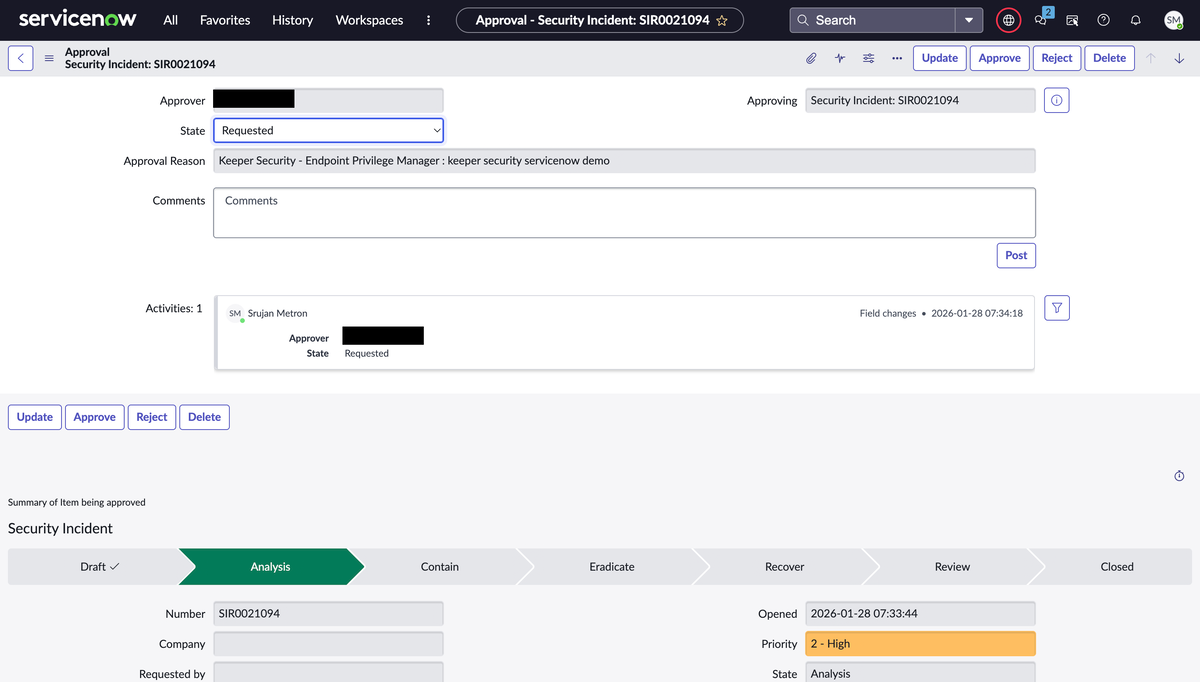Click into the Comments text area
This screenshot has height=682, width=1200.
point(624,212)
